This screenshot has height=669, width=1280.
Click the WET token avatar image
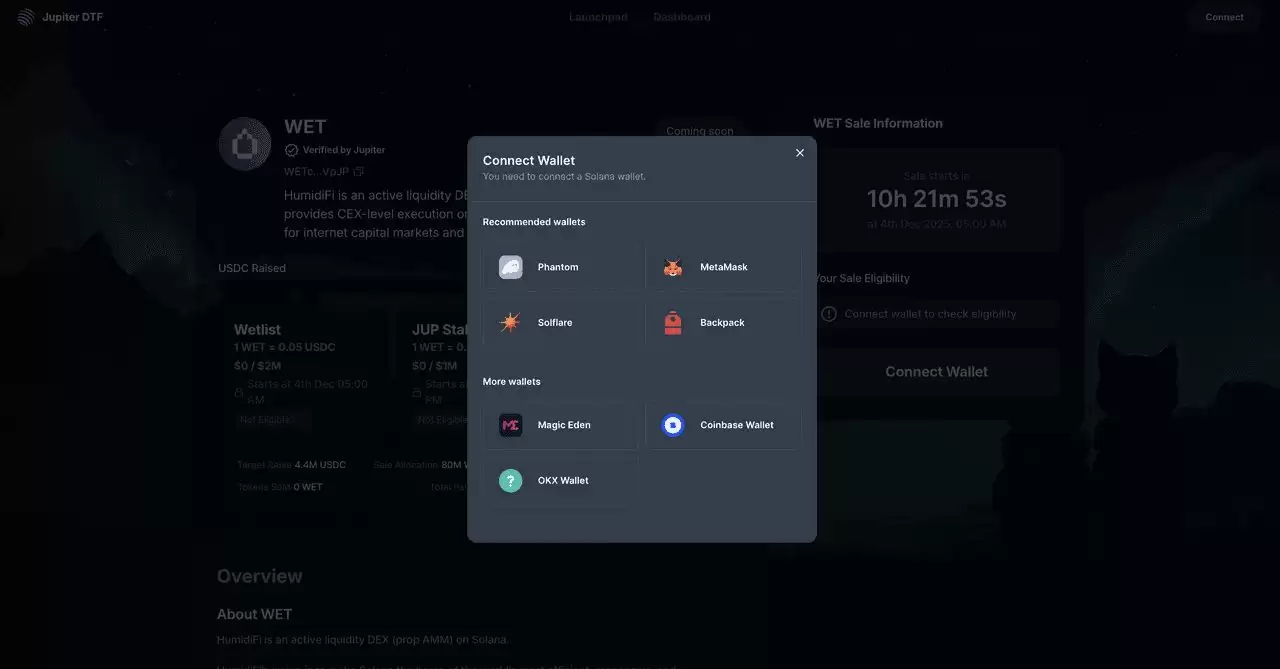[245, 144]
